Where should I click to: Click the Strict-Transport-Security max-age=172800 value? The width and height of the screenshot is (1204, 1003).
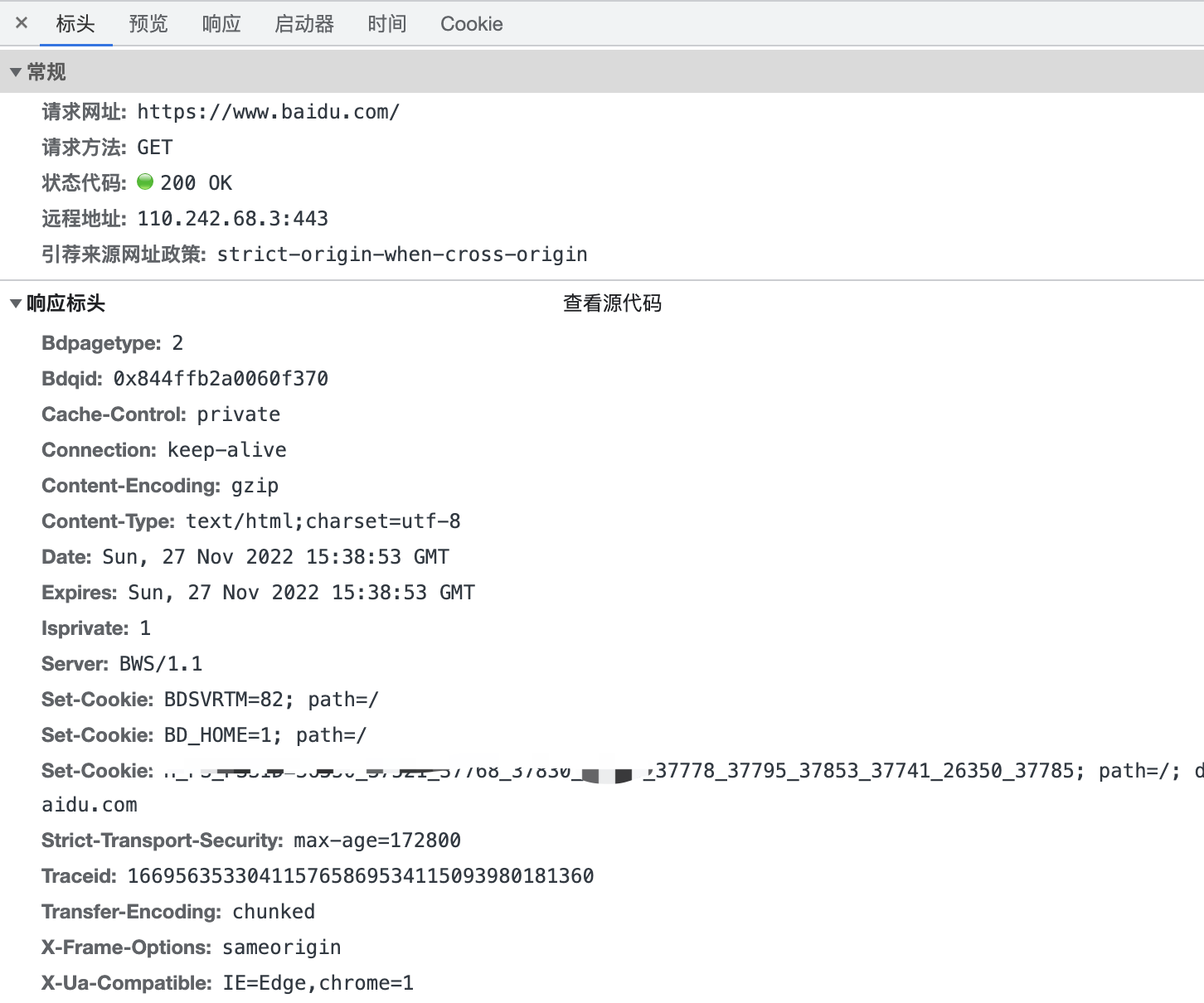point(377,841)
